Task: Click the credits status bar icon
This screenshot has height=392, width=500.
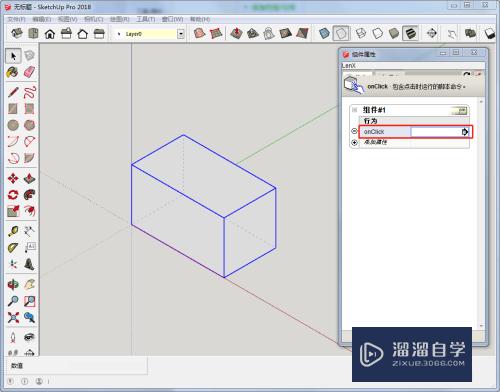Action: pos(25,381)
